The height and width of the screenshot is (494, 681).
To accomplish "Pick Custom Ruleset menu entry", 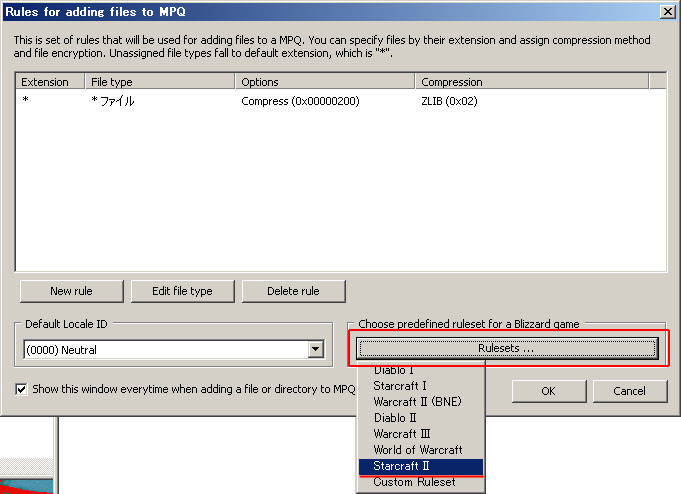I will click(420, 482).
